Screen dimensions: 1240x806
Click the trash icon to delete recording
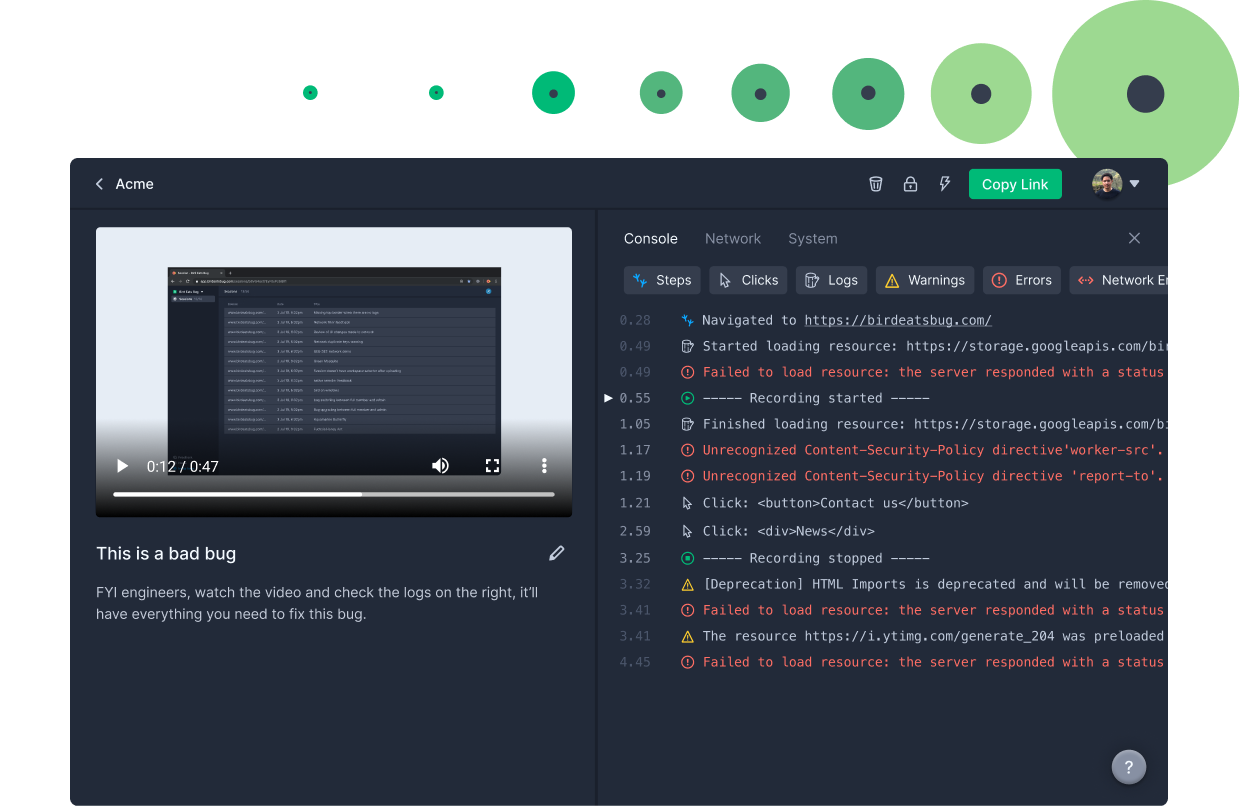[875, 184]
